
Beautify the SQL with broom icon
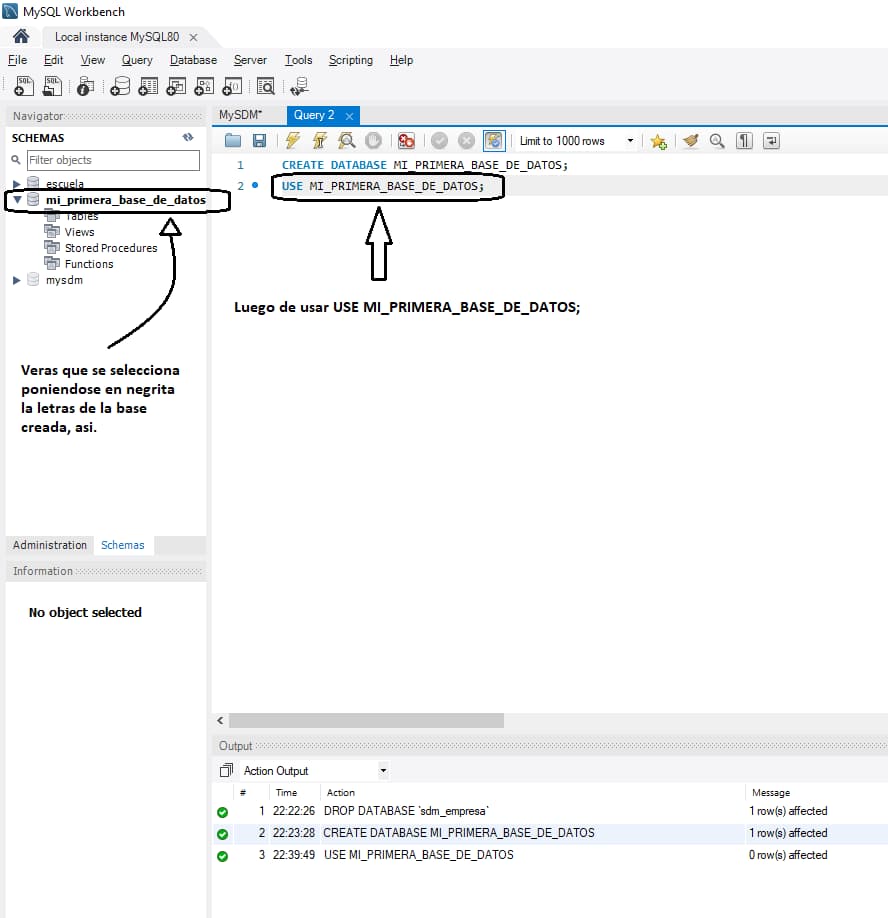click(x=691, y=141)
